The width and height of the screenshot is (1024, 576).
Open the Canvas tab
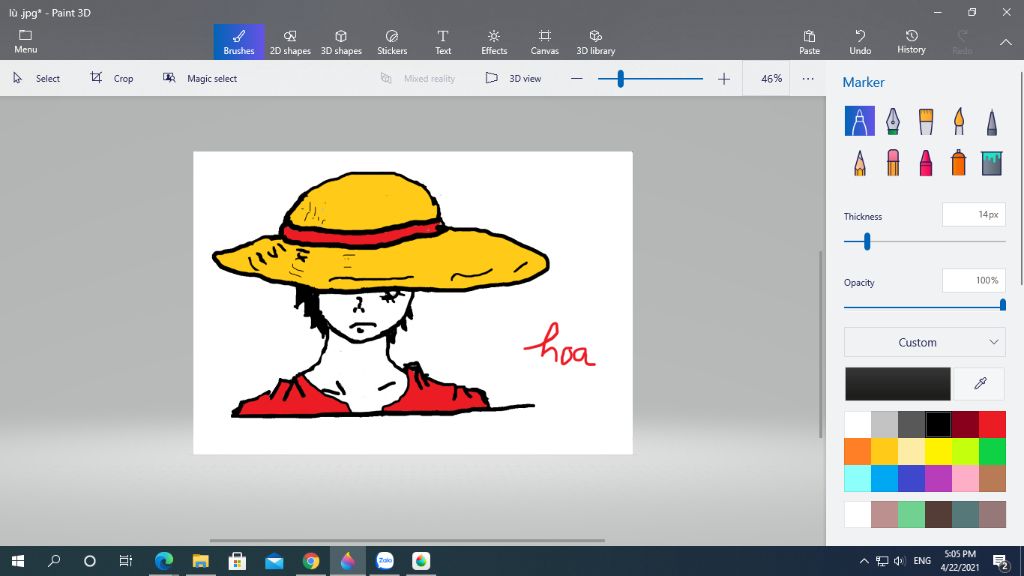pyautogui.click(x=545, y=42)
